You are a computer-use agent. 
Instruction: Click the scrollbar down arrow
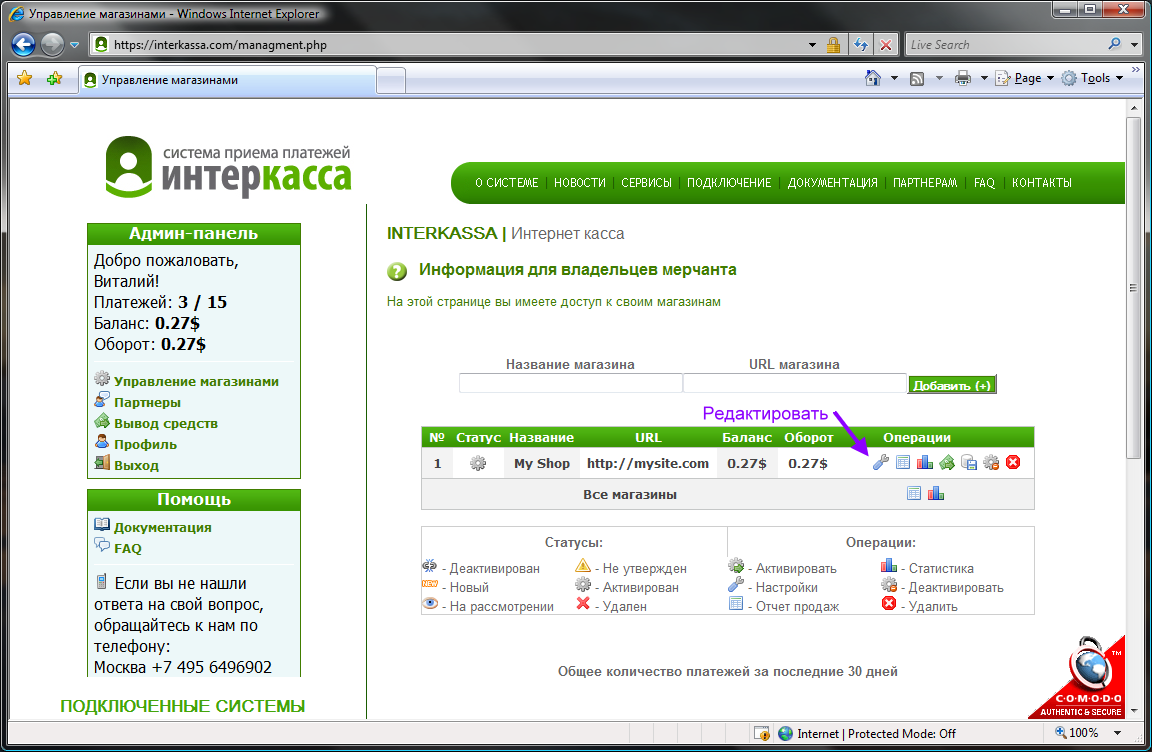coord(1133,711)
